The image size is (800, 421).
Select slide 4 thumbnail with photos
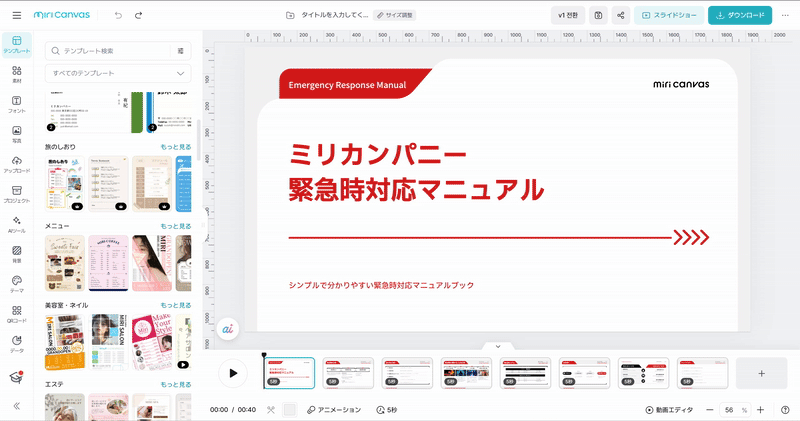coord(466,373)
